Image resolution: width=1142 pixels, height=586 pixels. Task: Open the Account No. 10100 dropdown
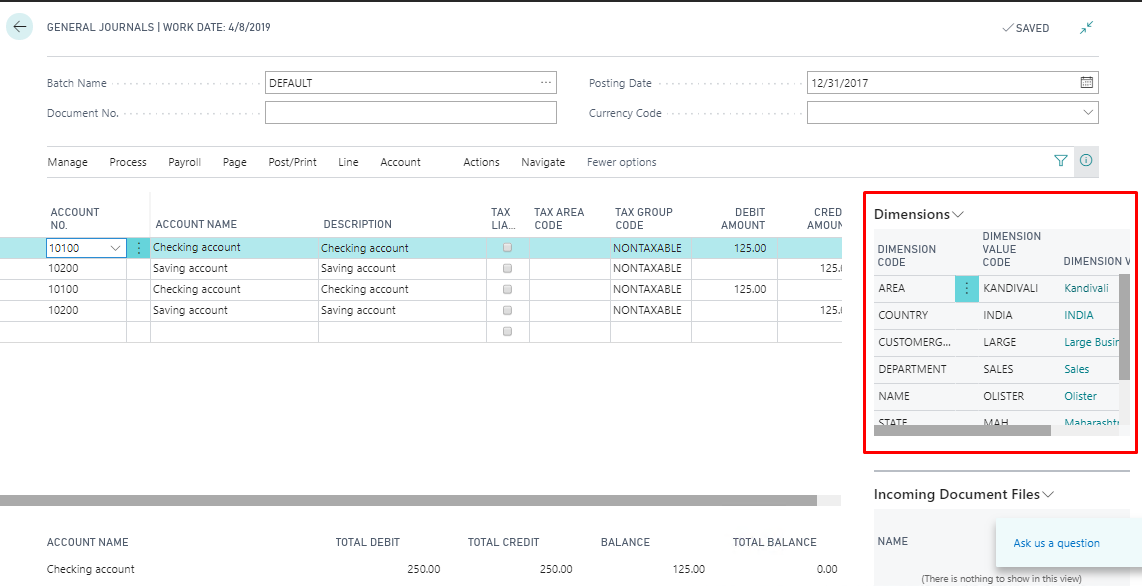point(115,248)
